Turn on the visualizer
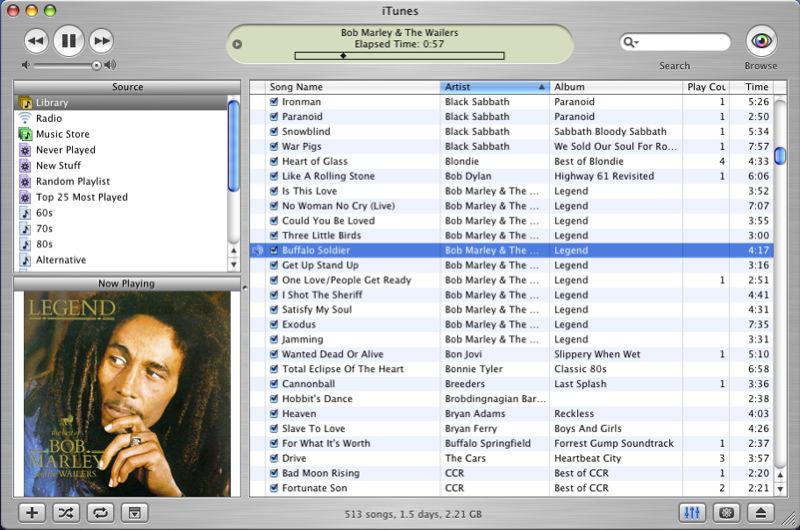The image size is (800, 530). (727, 512)
